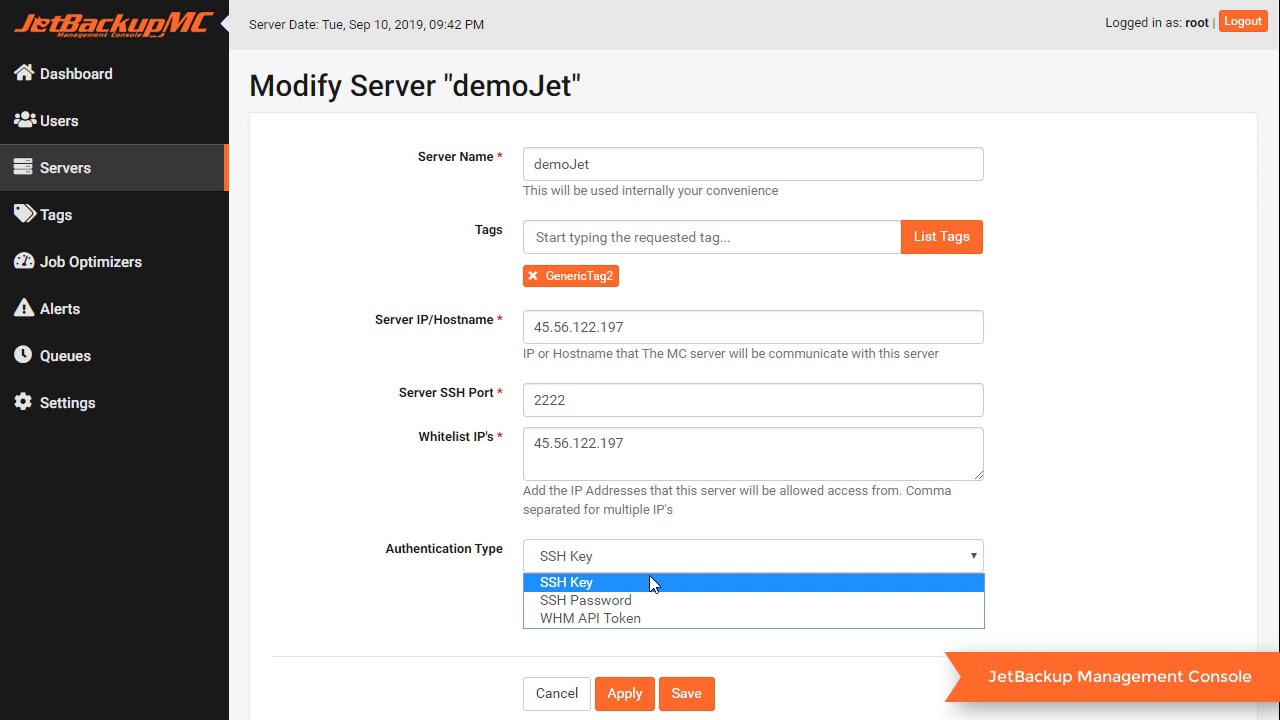Choose SSH Password option
Viewport: 1280px width, 720px height.
pos(754,600)
